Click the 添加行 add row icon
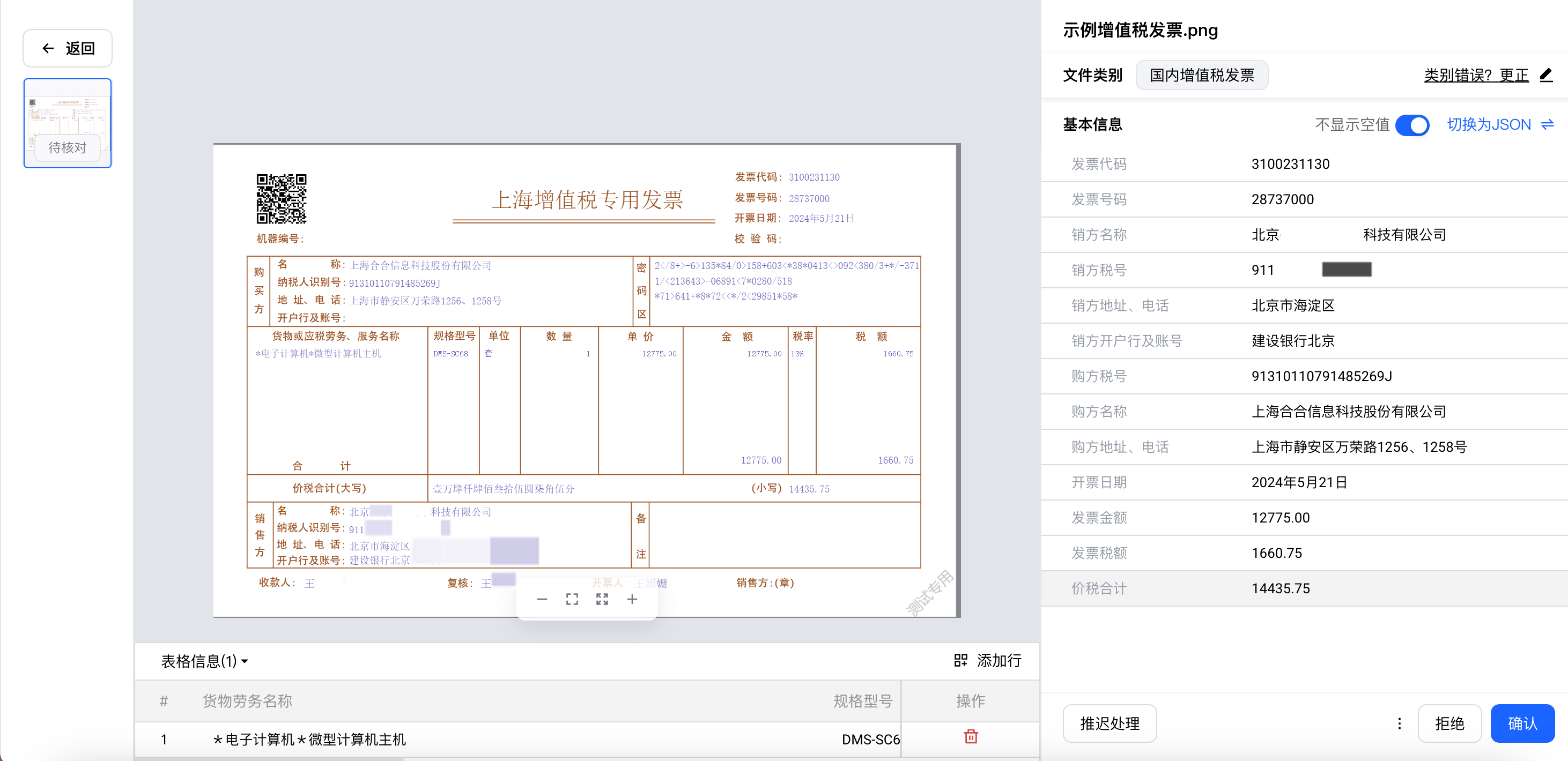Image resolution: width=1568 pixels, height=761 pixels. point(960,660)
